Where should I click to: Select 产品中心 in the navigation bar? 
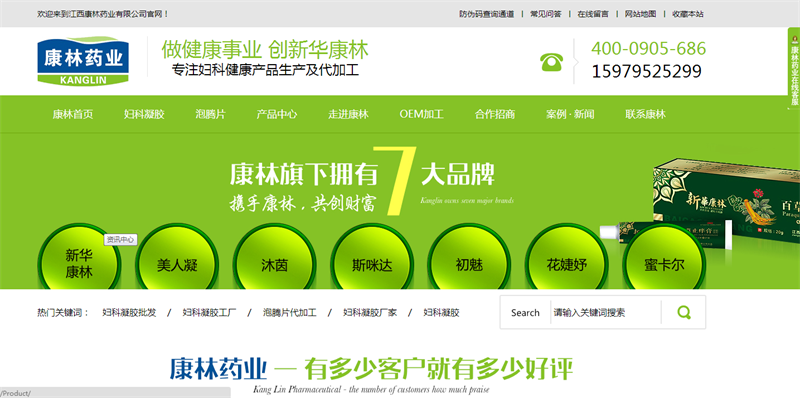click(x=277, y=114)
